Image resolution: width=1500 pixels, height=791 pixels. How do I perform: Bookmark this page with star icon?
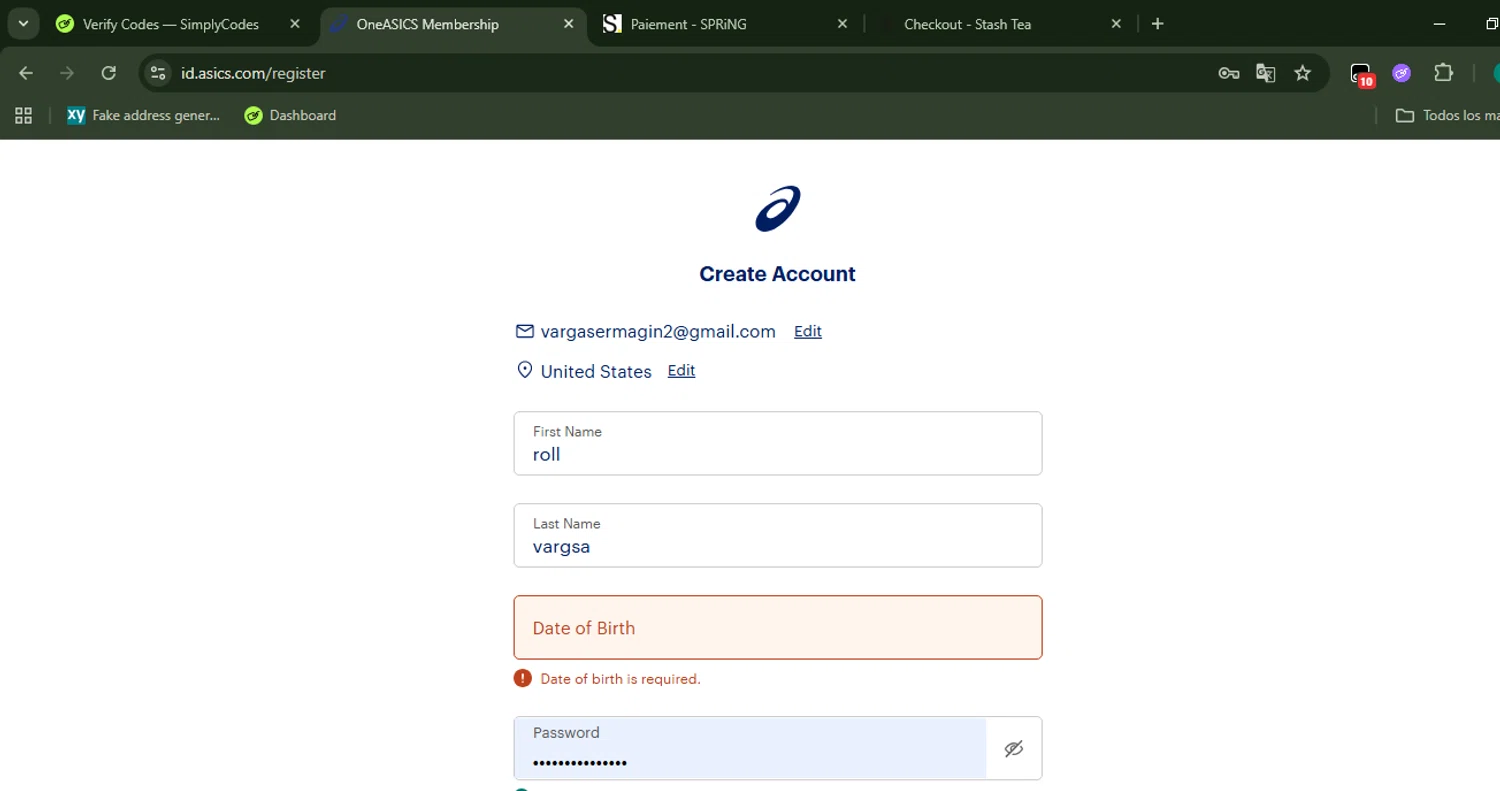point(1303,73)
